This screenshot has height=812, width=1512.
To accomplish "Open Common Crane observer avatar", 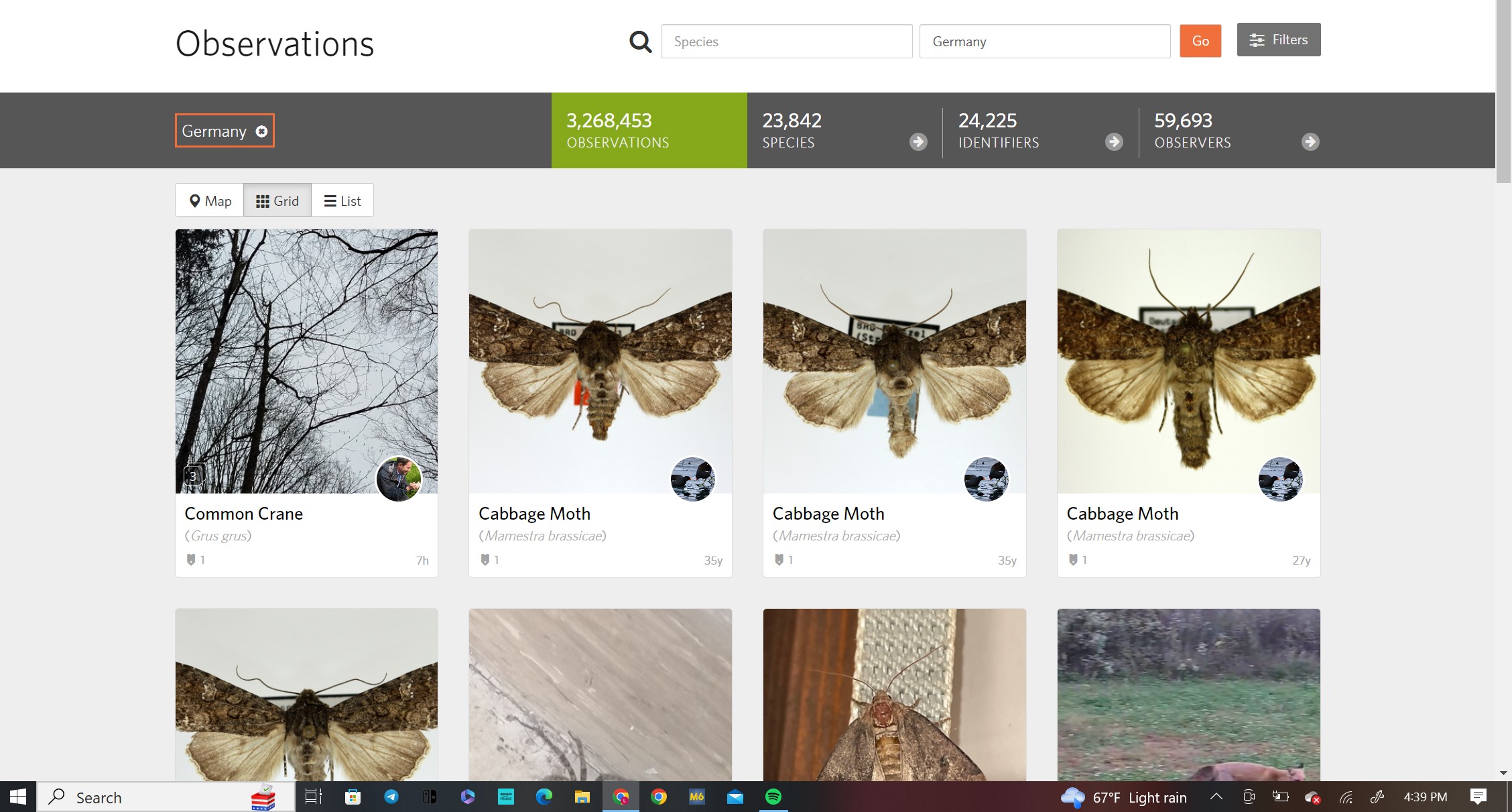I will 399,479.
